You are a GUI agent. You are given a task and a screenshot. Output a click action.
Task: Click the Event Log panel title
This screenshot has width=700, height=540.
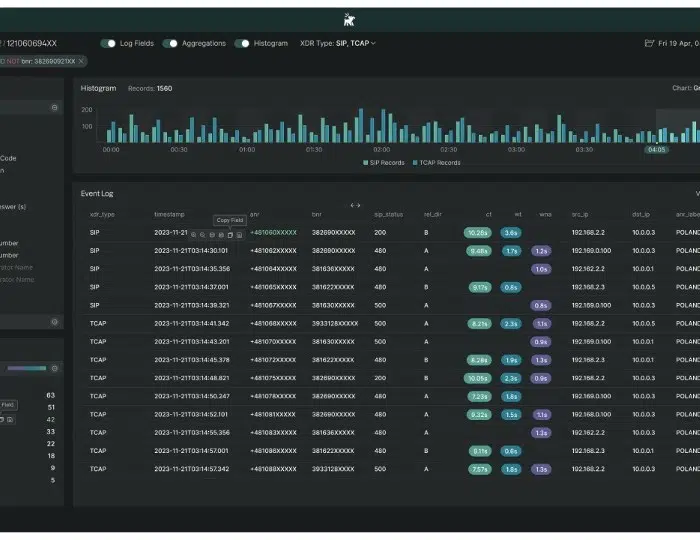[97, 194]
